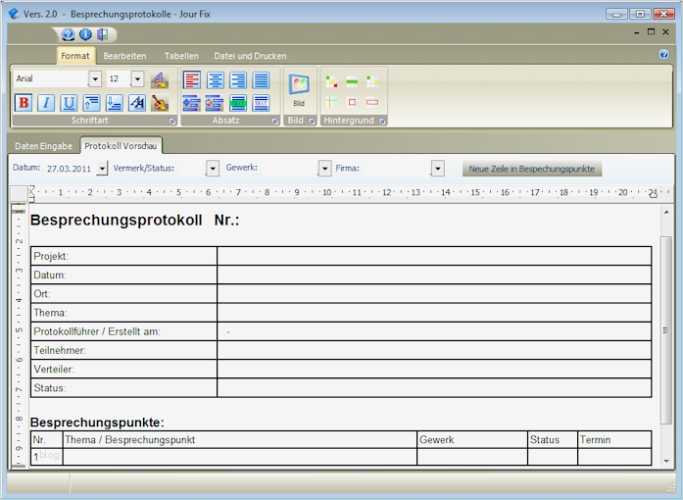Toggle italic text formatting

[46, 103]
